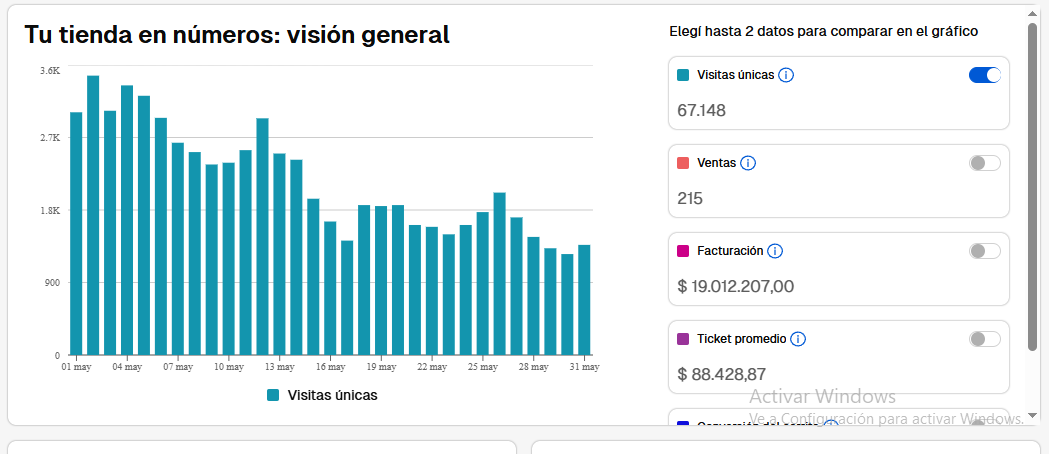Viewport: 1049px width, 454px height.
Task: Click the scrollbar up arrow in metrics panel
Action: [x=1032, y=13]
